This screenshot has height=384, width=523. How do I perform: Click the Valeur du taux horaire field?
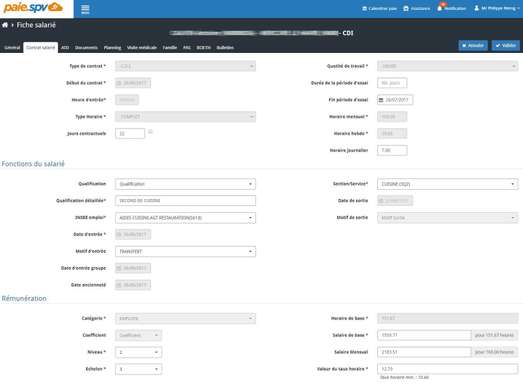coord(448,369)
